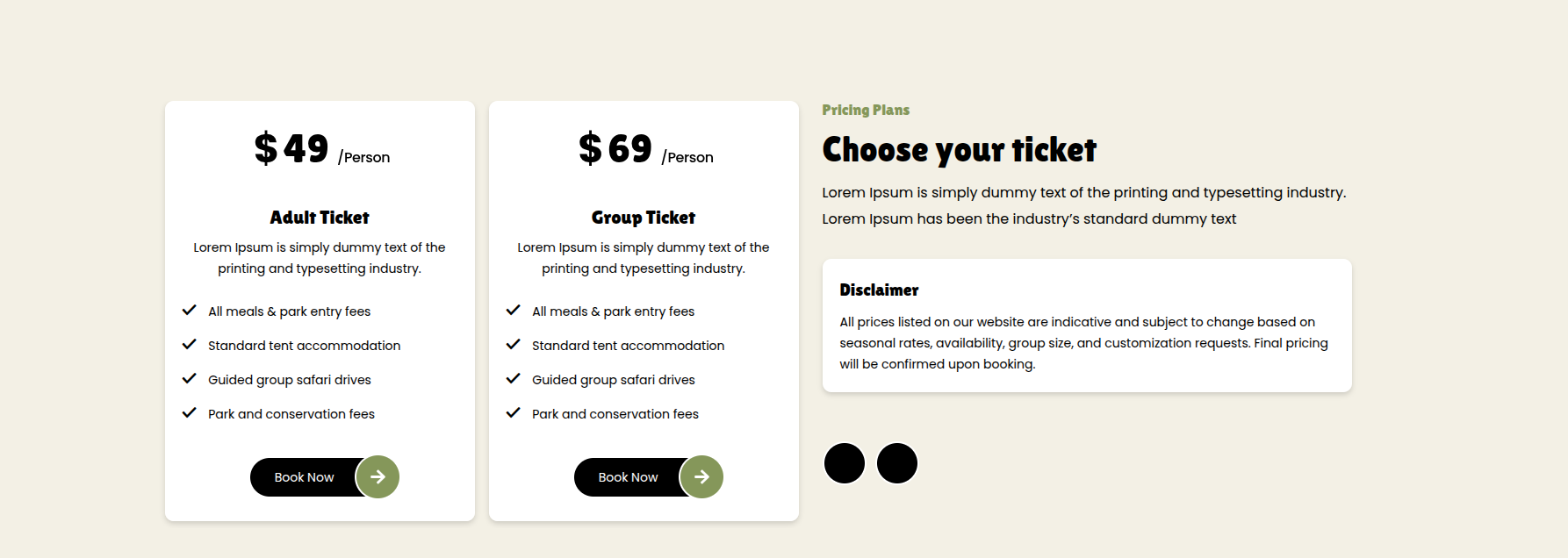Click Adult card 'Park and conservation fees' text
The height and width of the screenshot is (558, 1568).
(291, 414)
